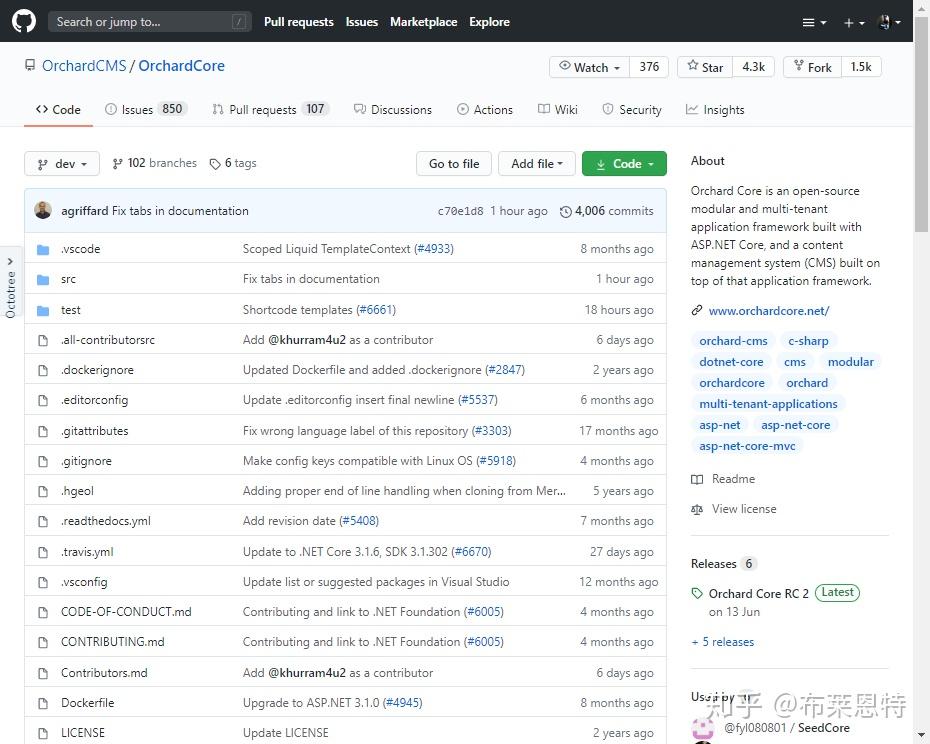Image resolution: width=930 pixels, height=744 pixels.
Task: Open Pull requests in top navigation
Action: 298,22
